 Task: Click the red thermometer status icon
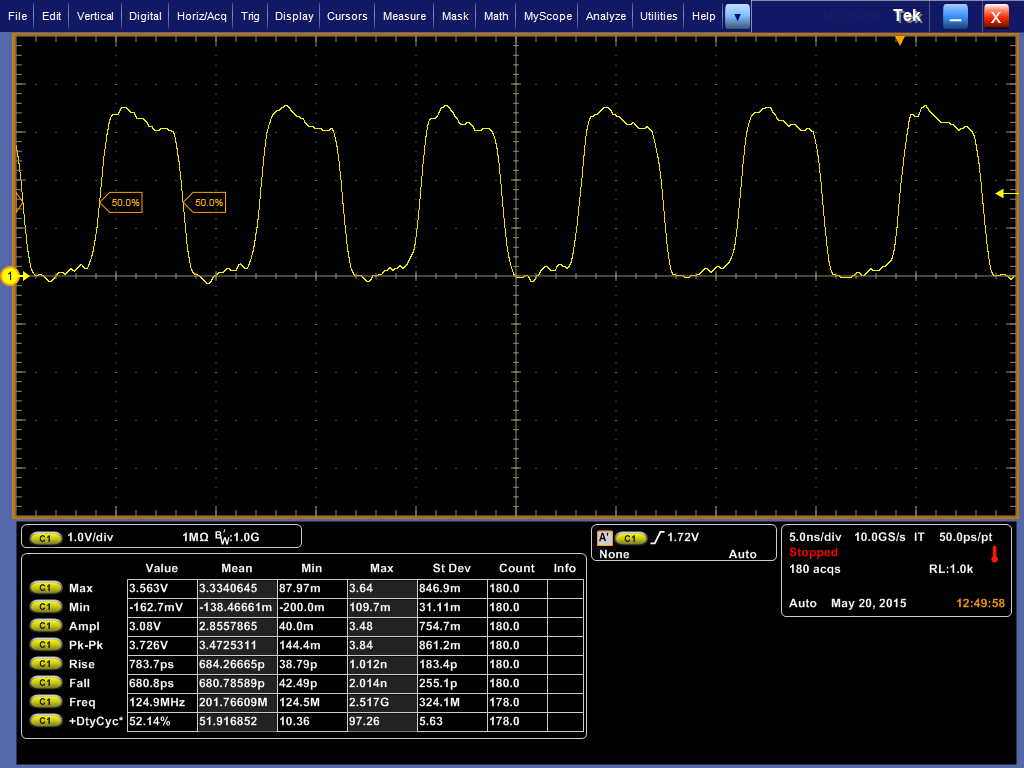click(994, 553)
